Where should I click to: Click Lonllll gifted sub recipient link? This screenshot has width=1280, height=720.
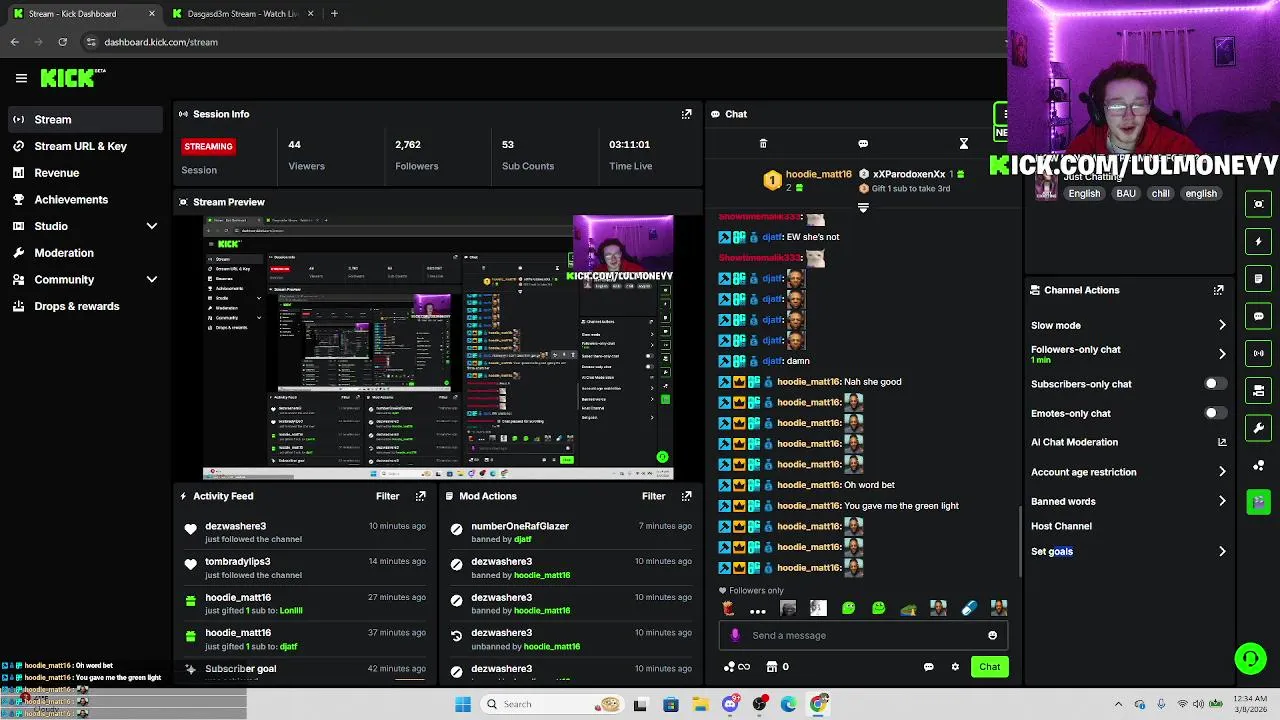click(x=291, y=610)
